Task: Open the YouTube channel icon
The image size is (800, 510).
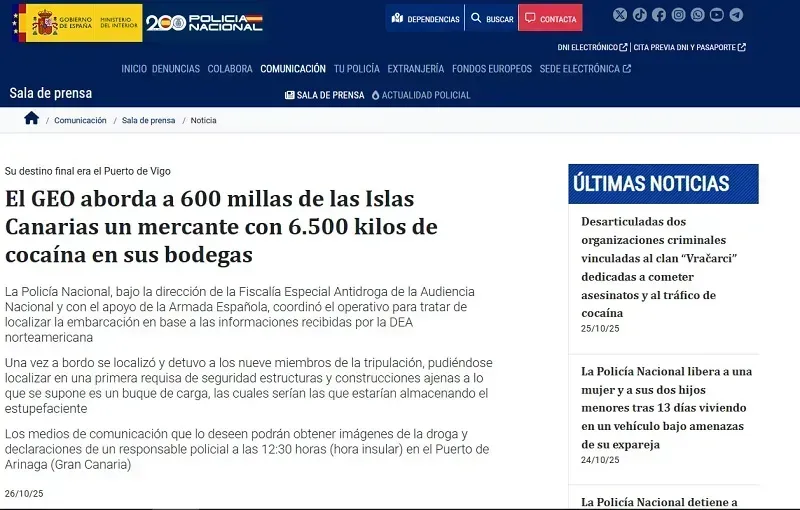Action: (x=717, y=15)
